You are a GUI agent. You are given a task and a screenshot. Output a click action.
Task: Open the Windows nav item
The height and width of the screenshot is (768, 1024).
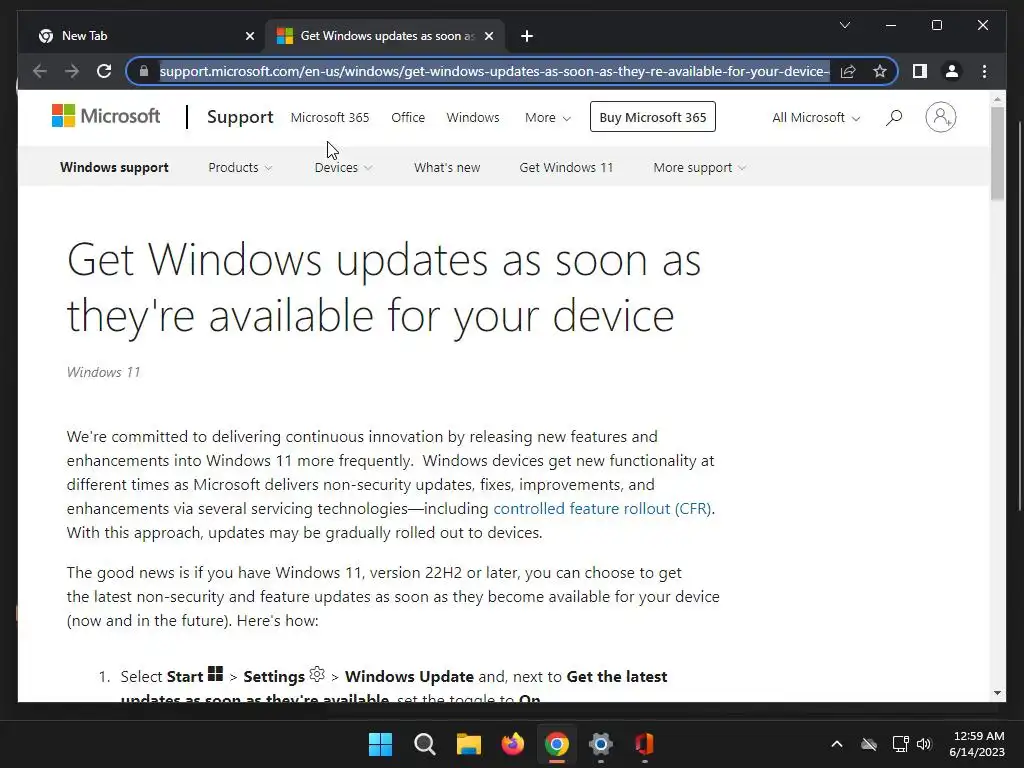coord(473,118)
